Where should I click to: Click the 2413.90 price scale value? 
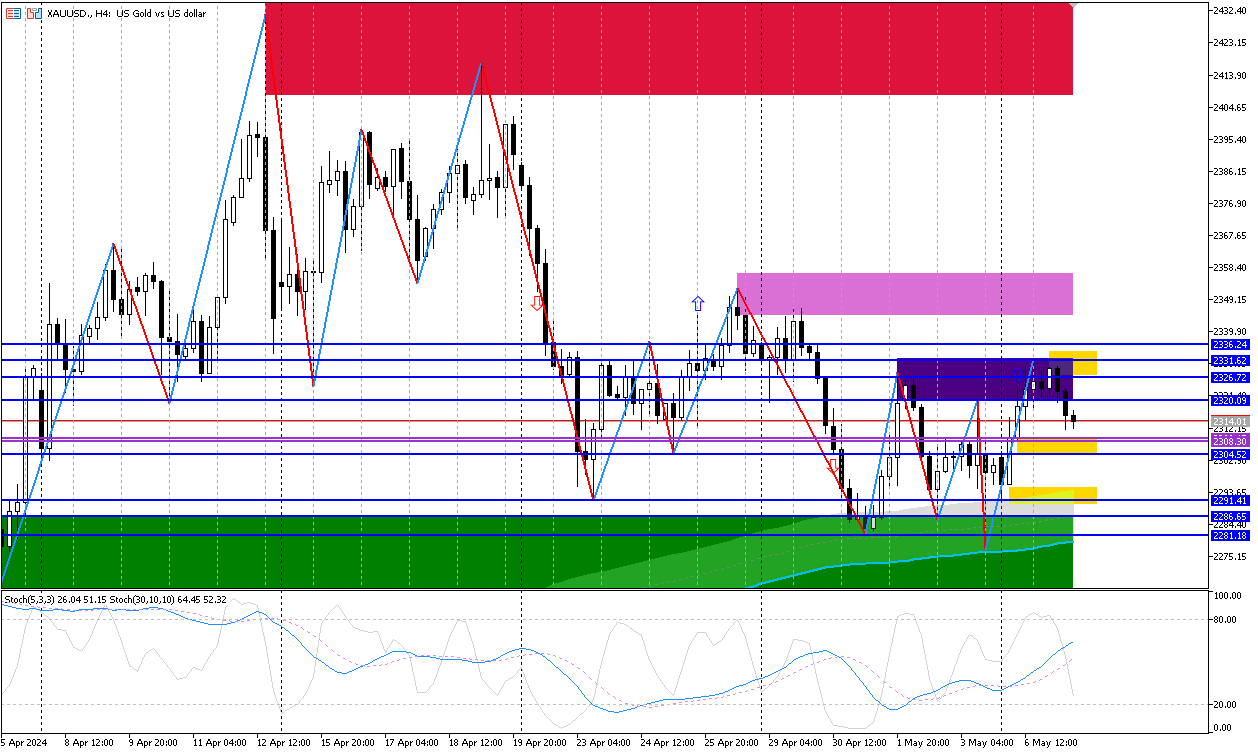click(x=1228, y=75)
